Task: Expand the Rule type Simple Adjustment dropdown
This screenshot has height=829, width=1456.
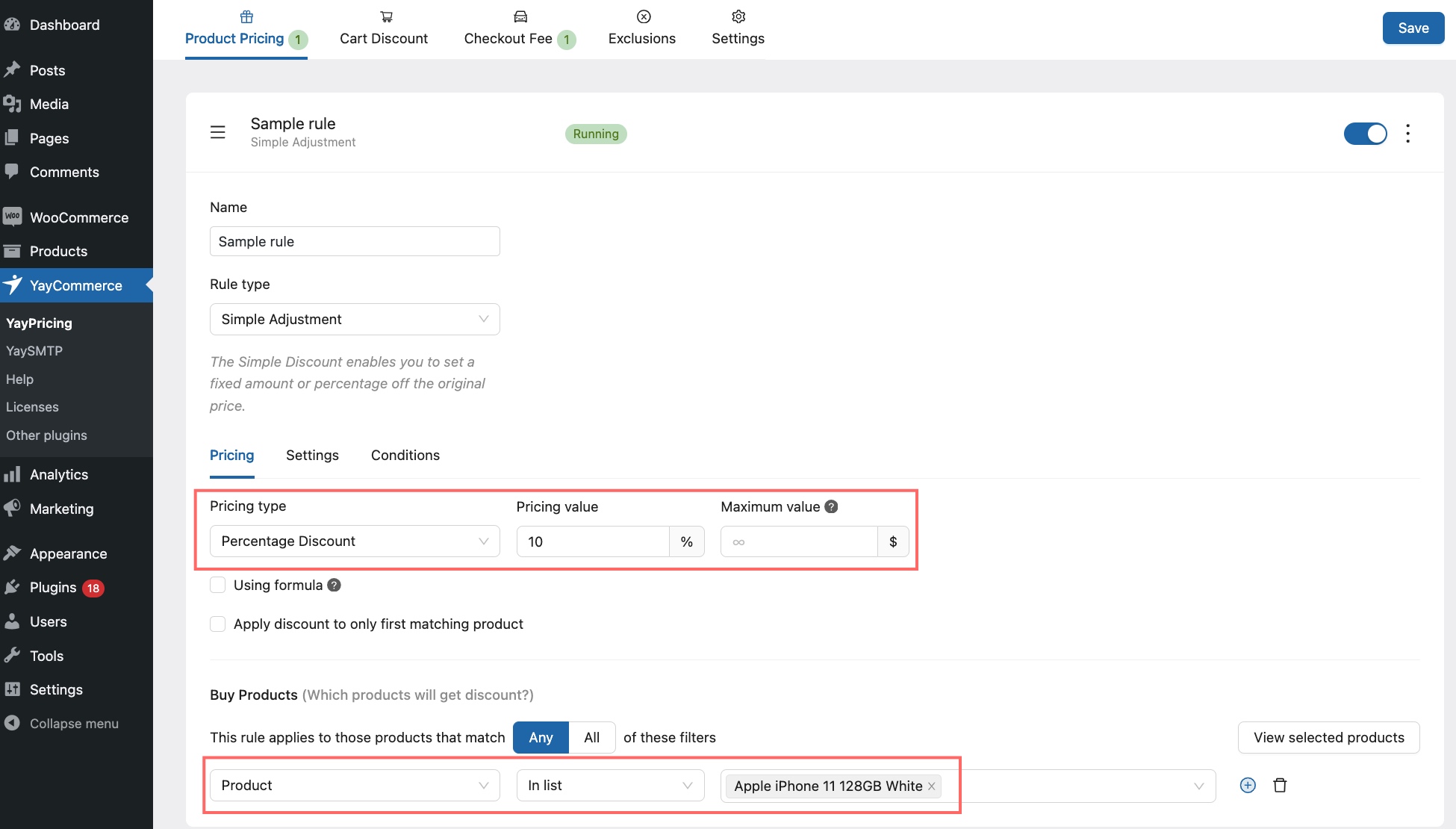Action: 355,320
